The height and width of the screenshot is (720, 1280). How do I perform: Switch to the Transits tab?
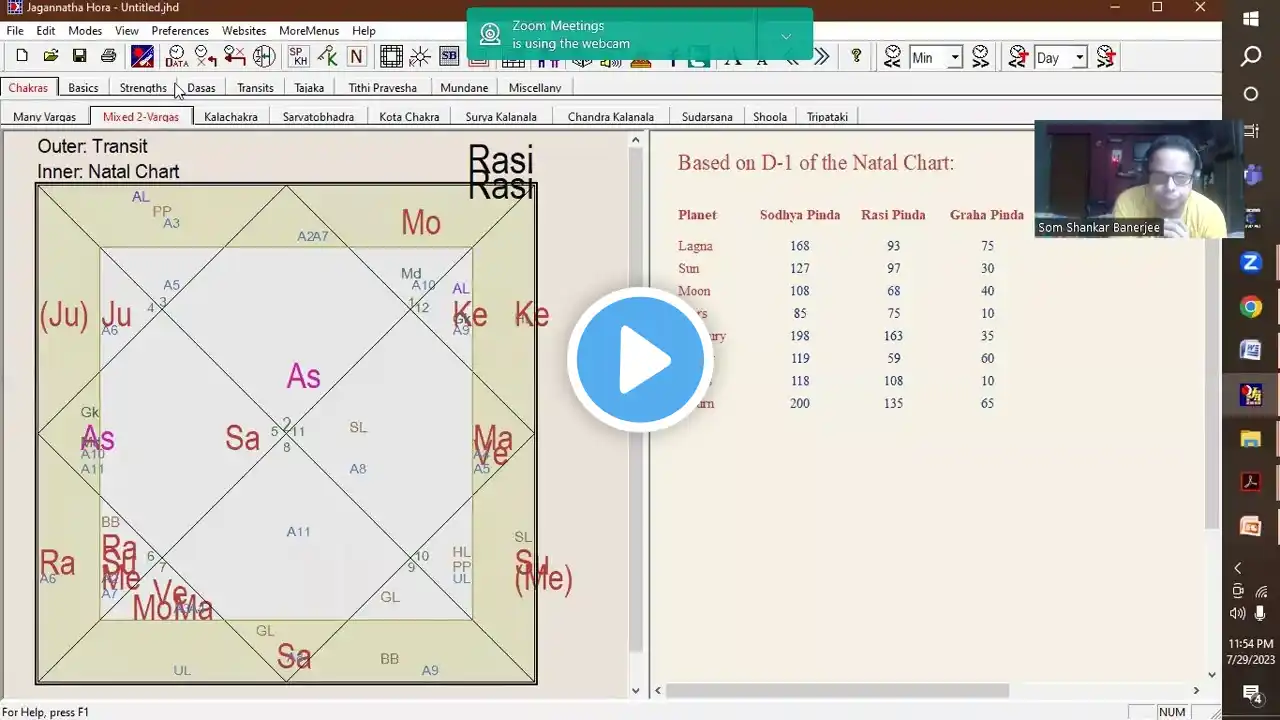click(x=255, y=88)
